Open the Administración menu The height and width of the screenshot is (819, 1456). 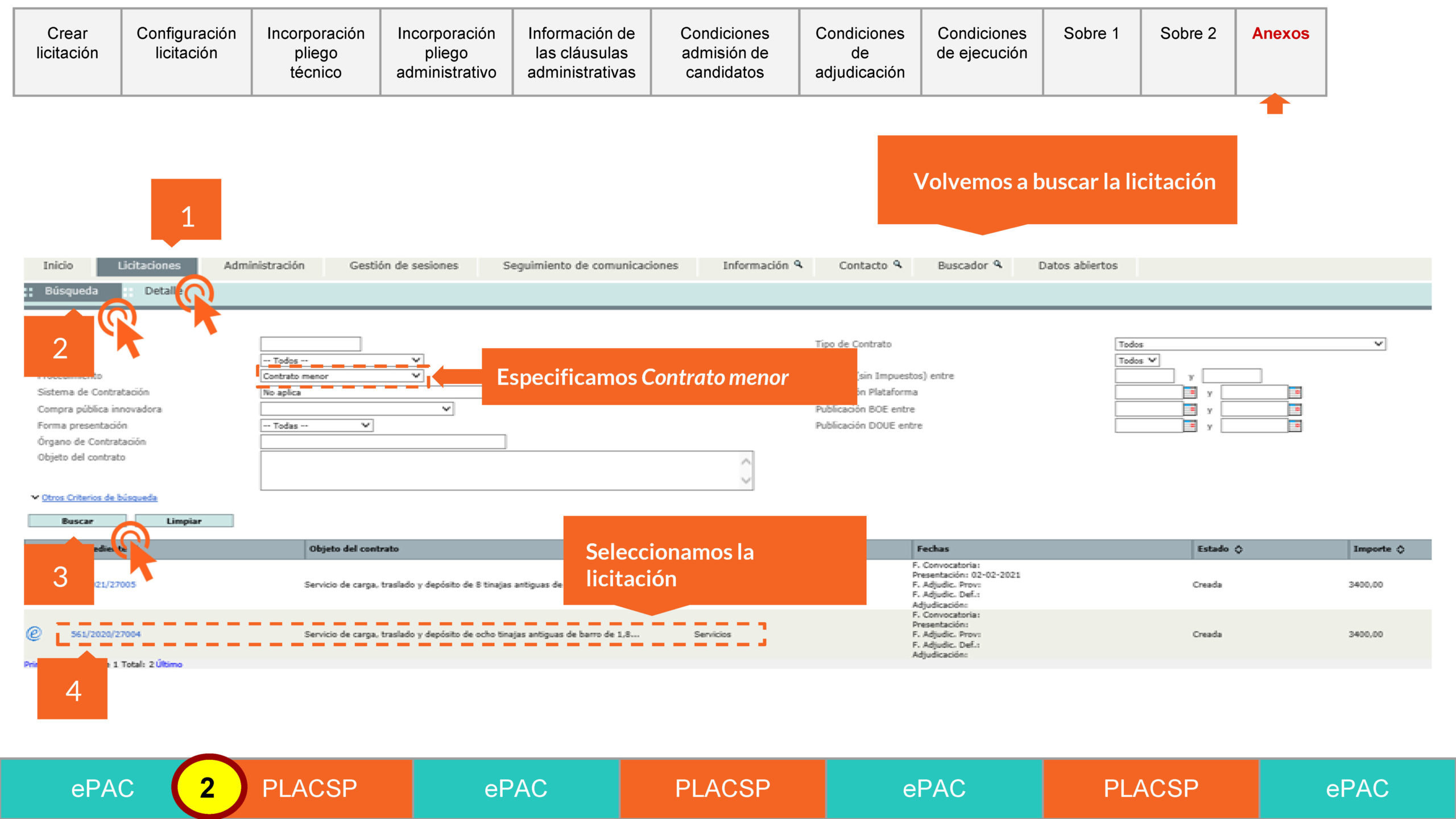[x=264, y=266]
